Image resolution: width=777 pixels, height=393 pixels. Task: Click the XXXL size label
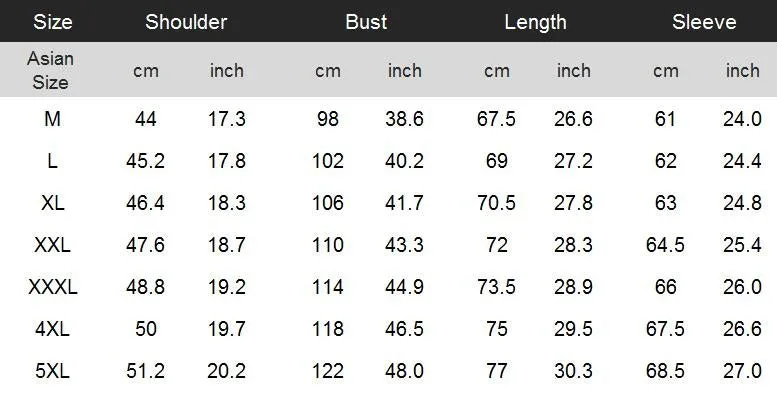53,287
